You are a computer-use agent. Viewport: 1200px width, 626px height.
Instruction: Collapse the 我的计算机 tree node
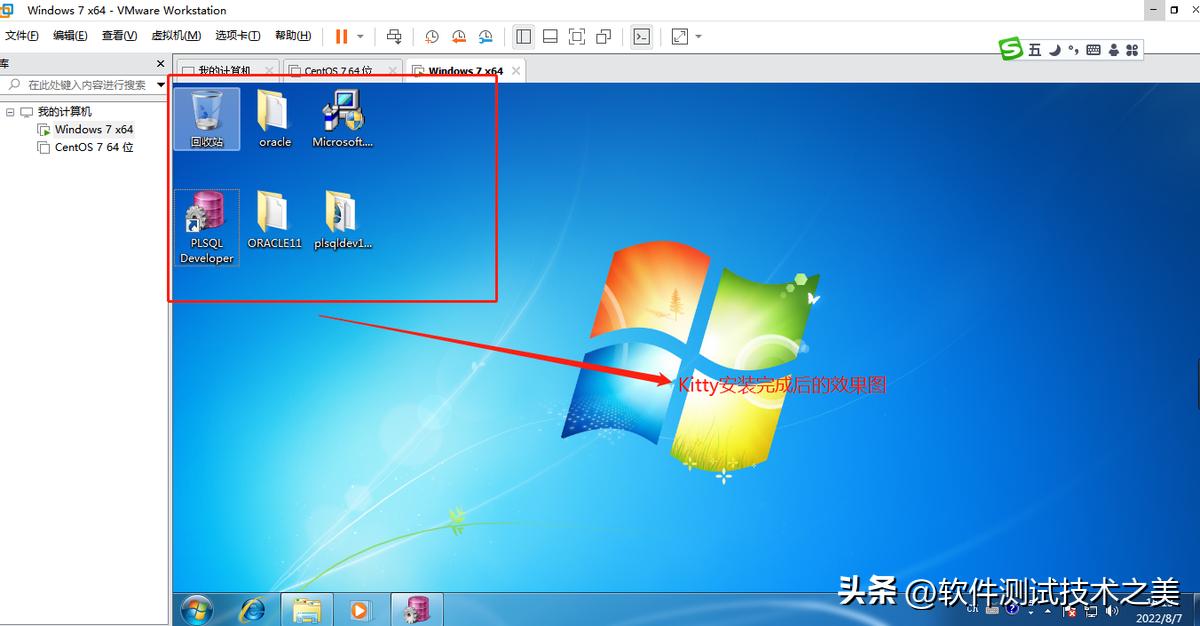pyautogui.click(x=10, y=111)
